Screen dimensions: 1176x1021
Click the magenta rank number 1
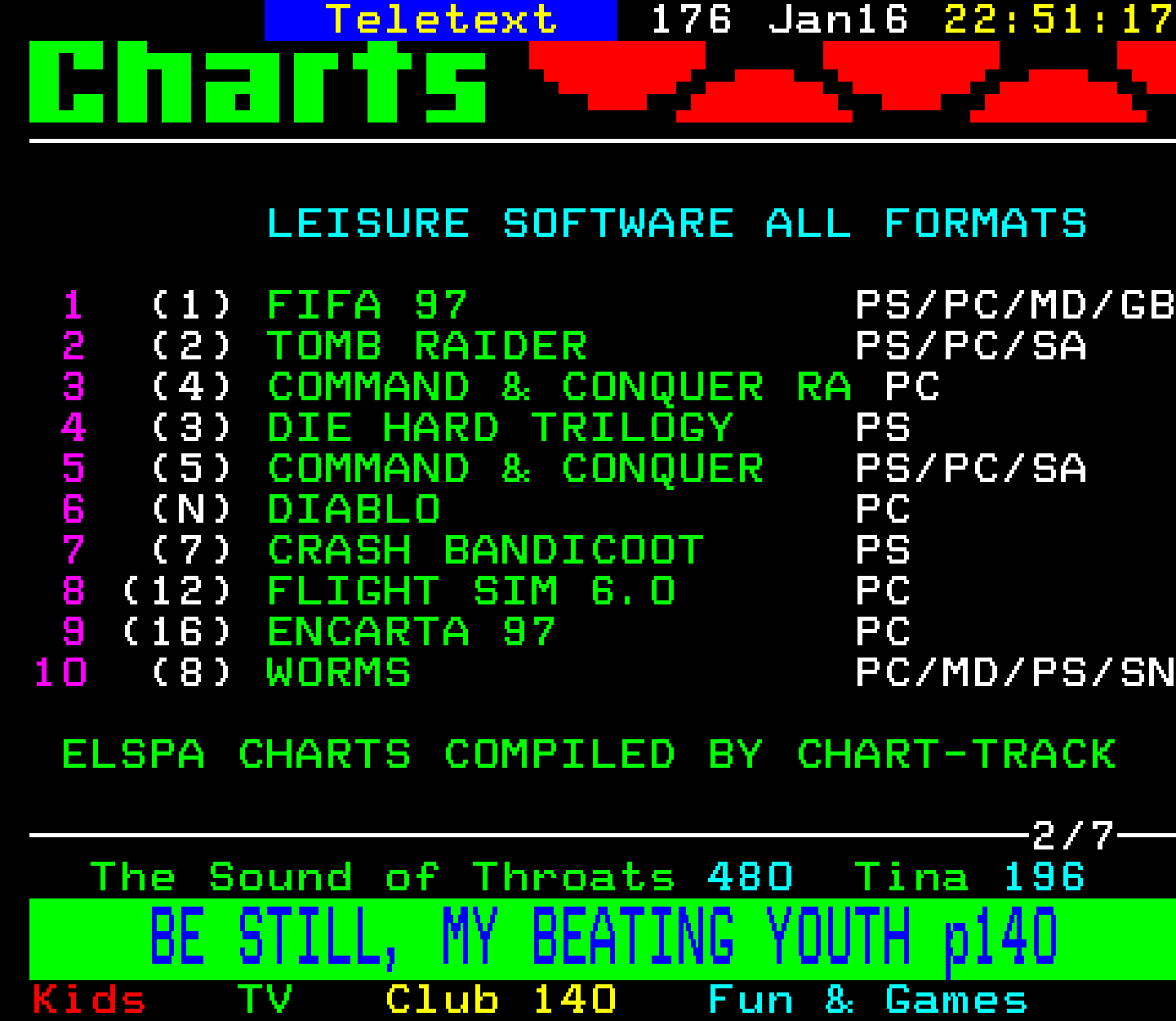[x=73, y=305]
